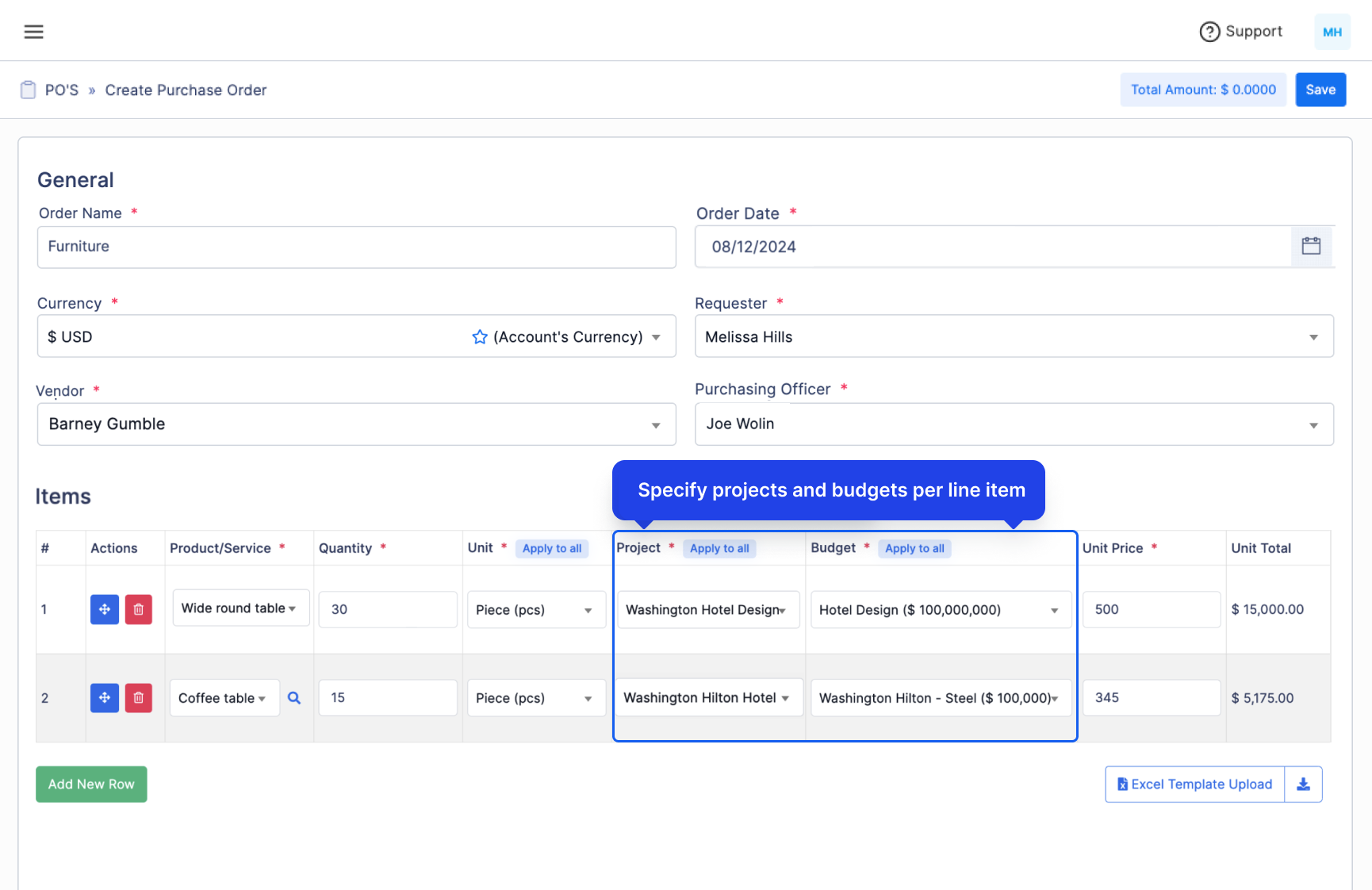Viewport: 1372px width, 890px height.
Task: Delete row 1 using the trash icon
Action: [x=139, y=609]
